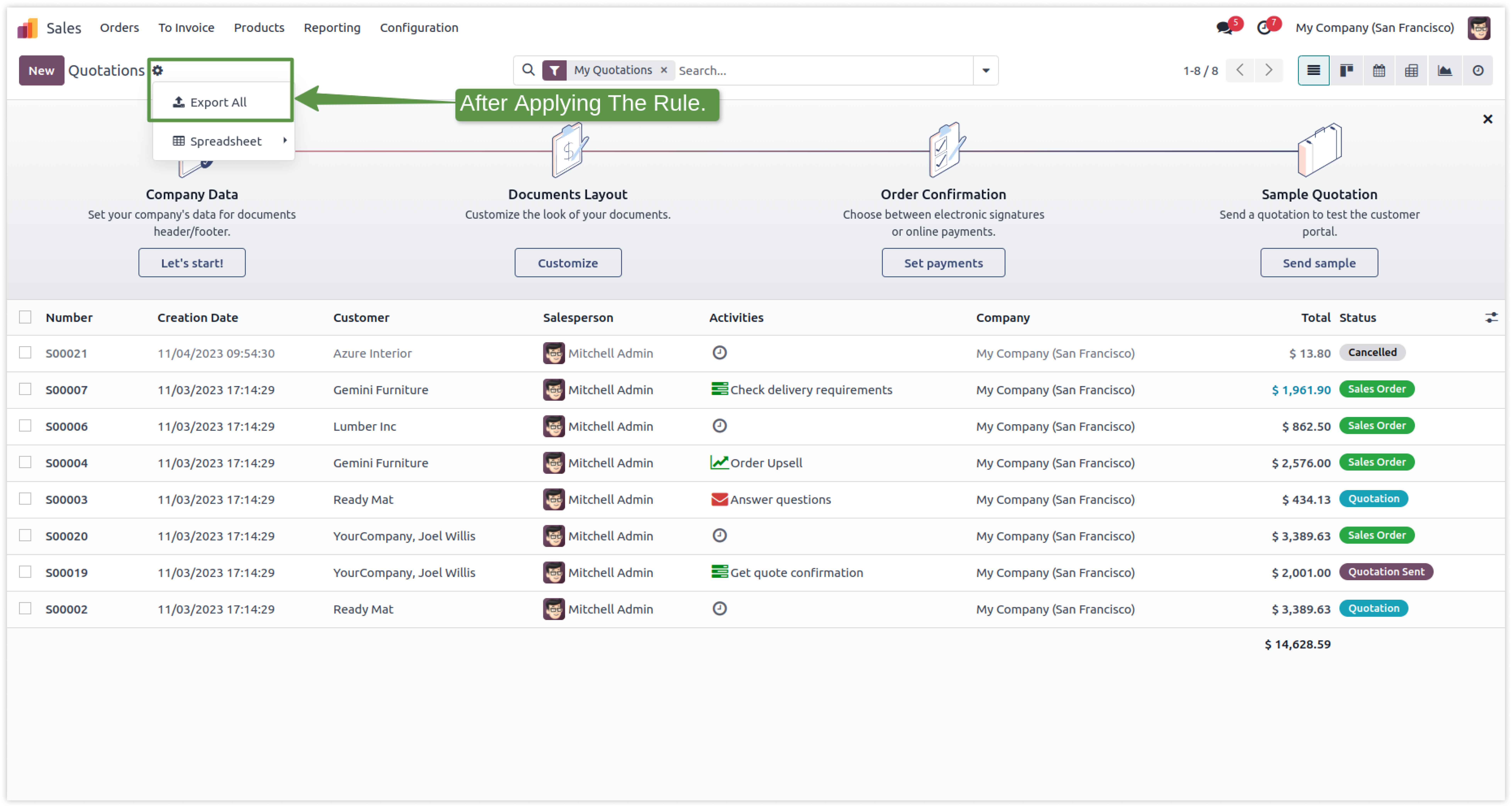The height and width of the screenshot is (807, 1512).
Task: Click the filter funnel icon
Action: tap(554, 70)
